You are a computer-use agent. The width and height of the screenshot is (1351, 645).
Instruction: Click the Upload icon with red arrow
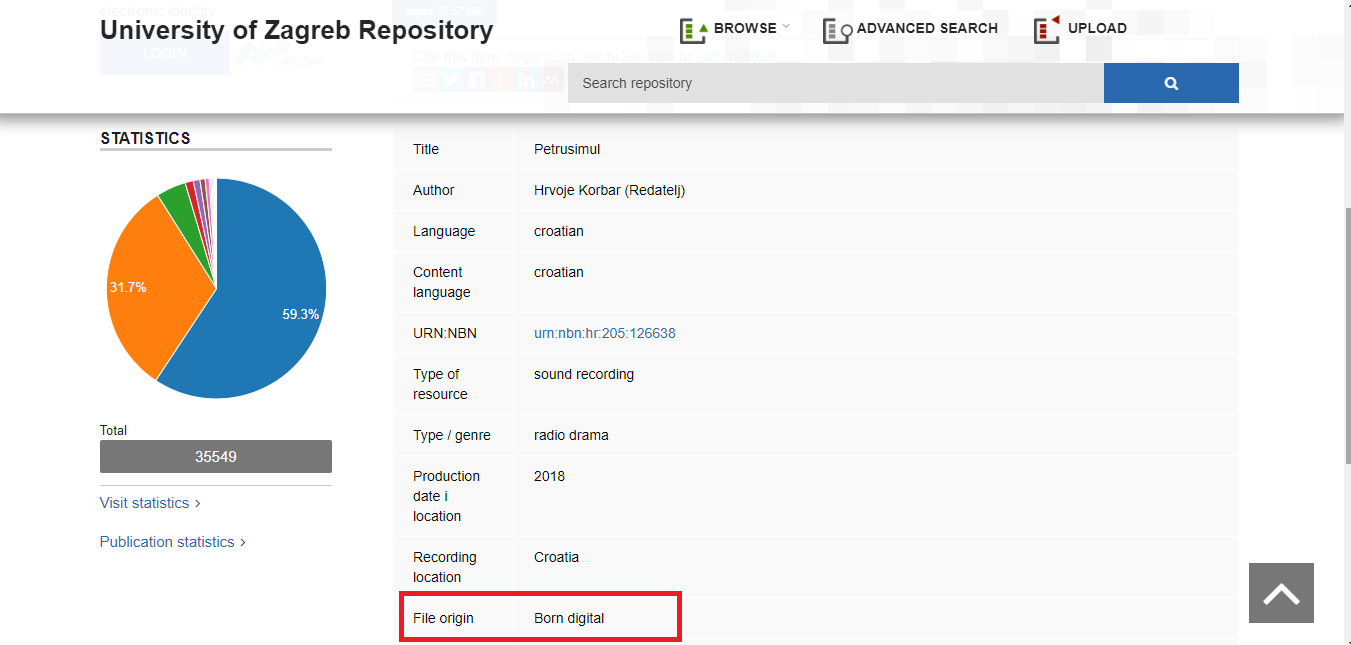(x=1047, y=30)
